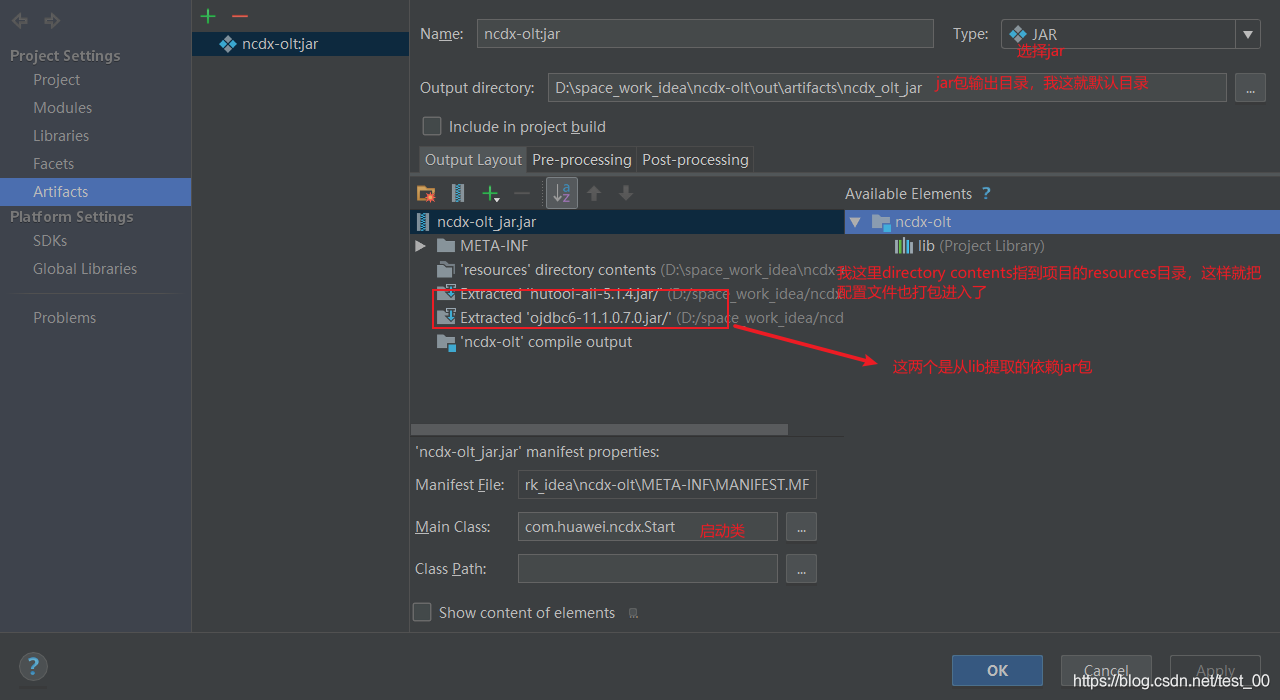
Task: Click the Manifest File input field
Action: [x=667, y=485]
